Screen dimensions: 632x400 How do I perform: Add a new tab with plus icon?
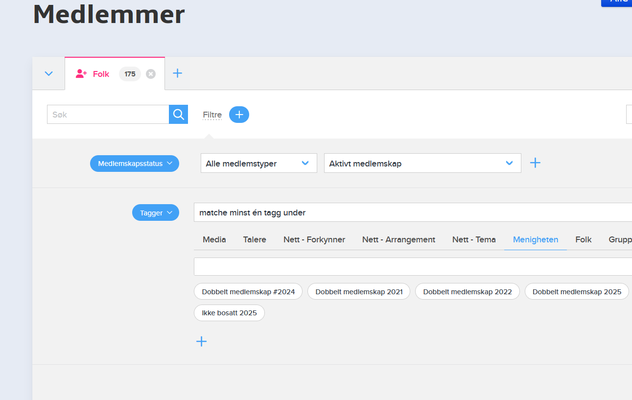(177, 74)
